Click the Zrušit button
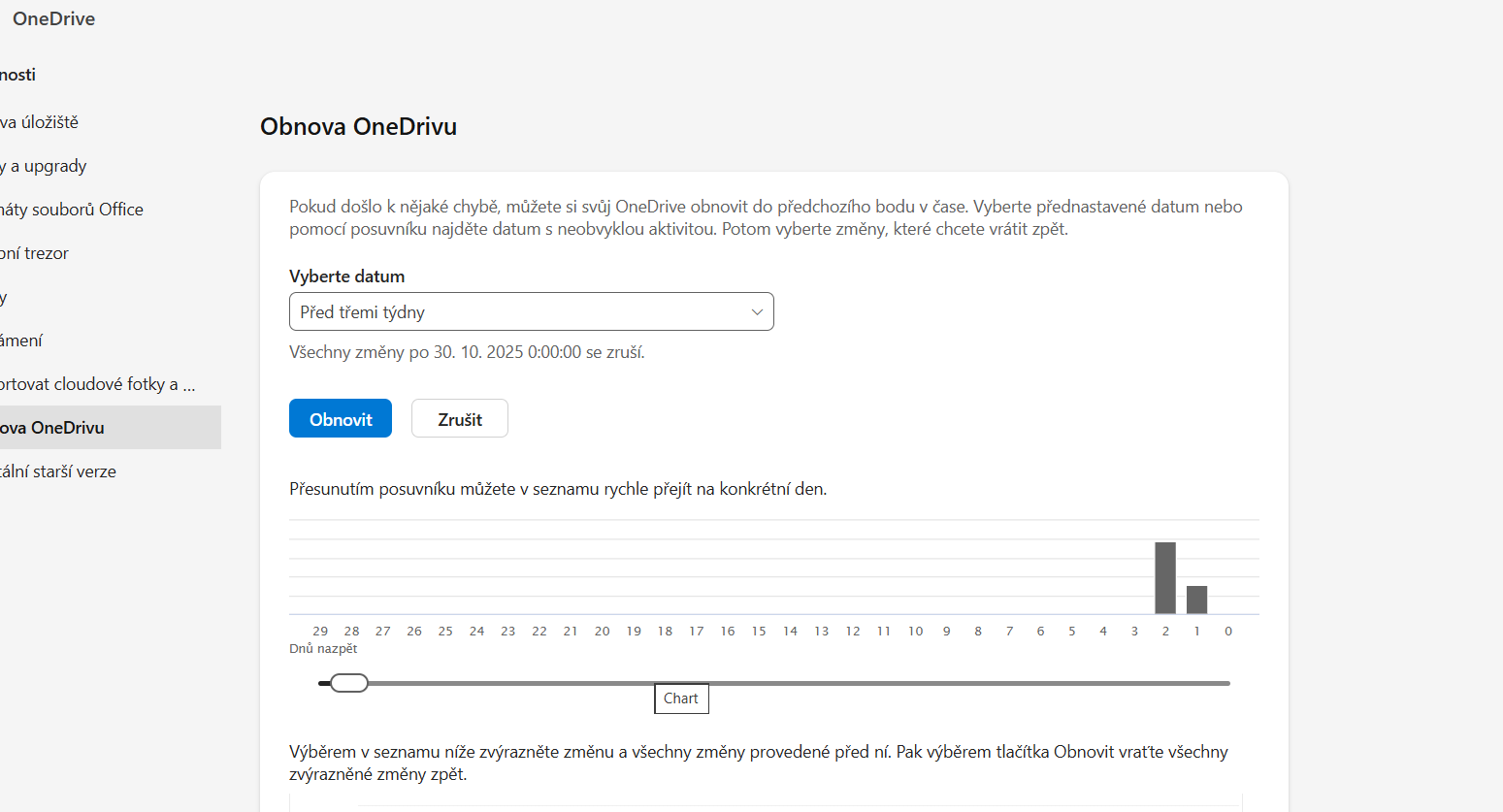The height and width of the screenshot is (812, 1503). click(x=460, y=418)
